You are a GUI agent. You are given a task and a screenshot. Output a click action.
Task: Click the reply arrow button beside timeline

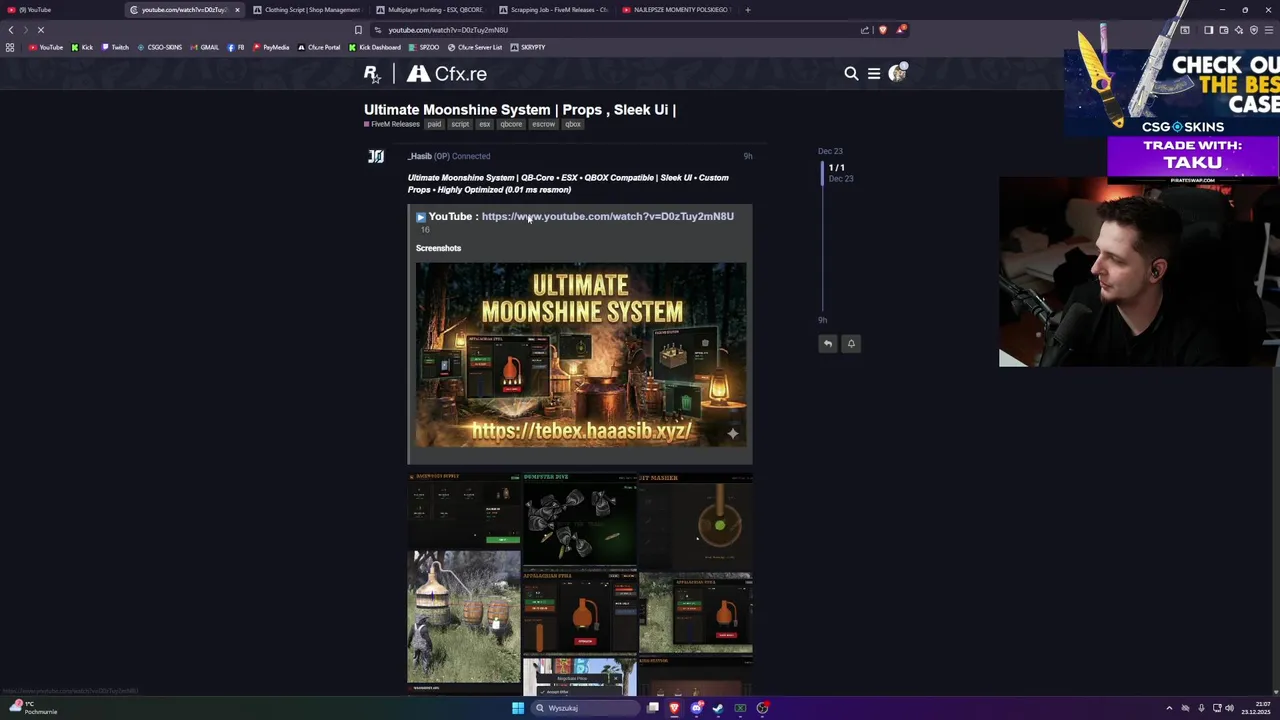[x=828, y=343]
